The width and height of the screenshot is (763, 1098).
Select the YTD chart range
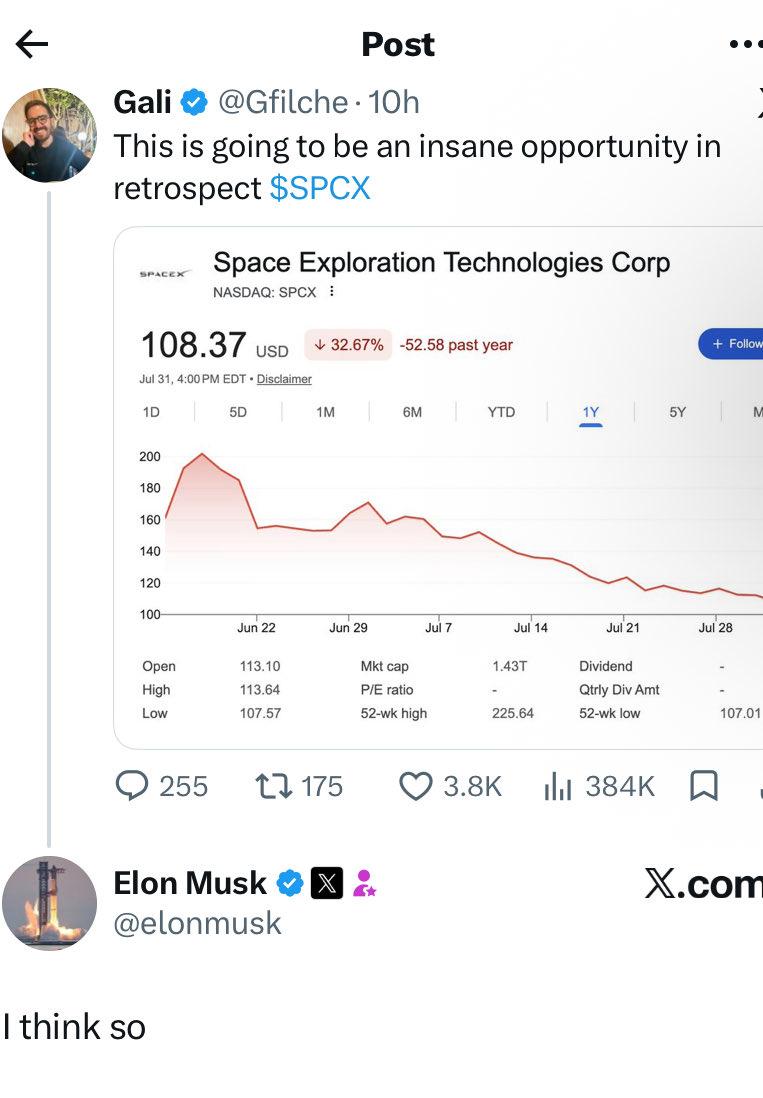(x=501, y=412)
